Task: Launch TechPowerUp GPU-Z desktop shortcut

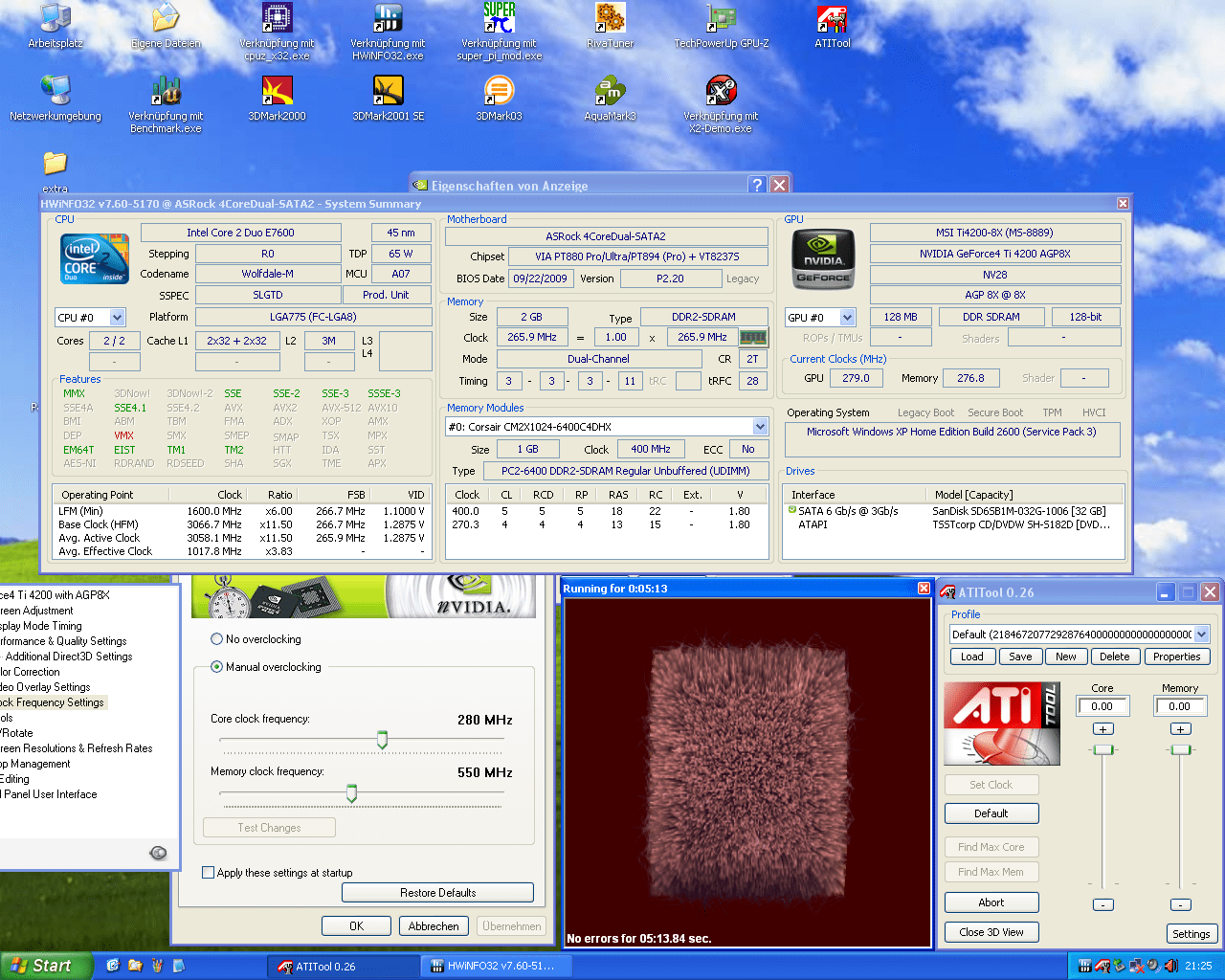Action: (721, 19)
